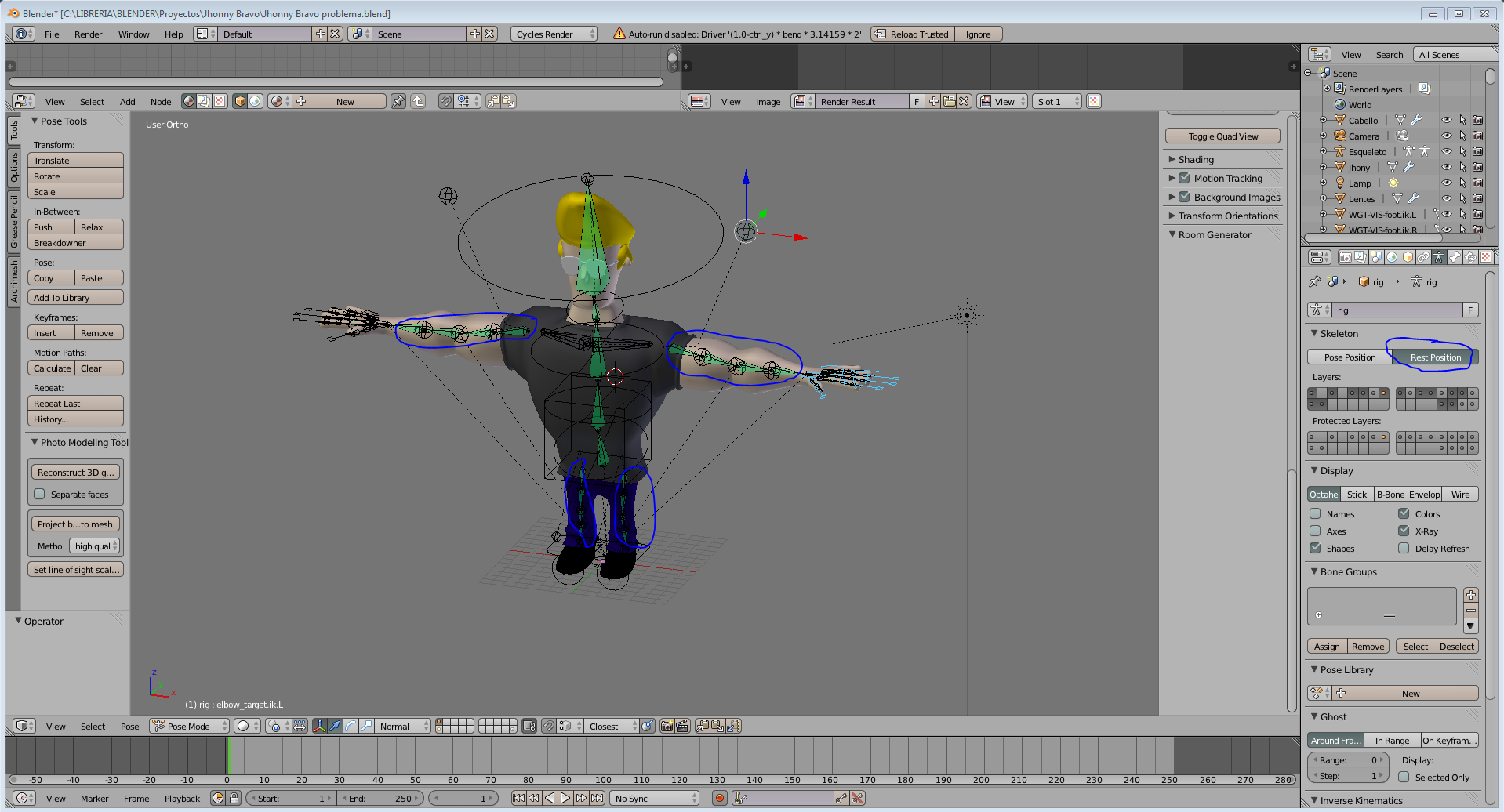This screenshot has height=812, width=1504.
Task: Open the armature Data properties tab
Action: coord(1439,257)
